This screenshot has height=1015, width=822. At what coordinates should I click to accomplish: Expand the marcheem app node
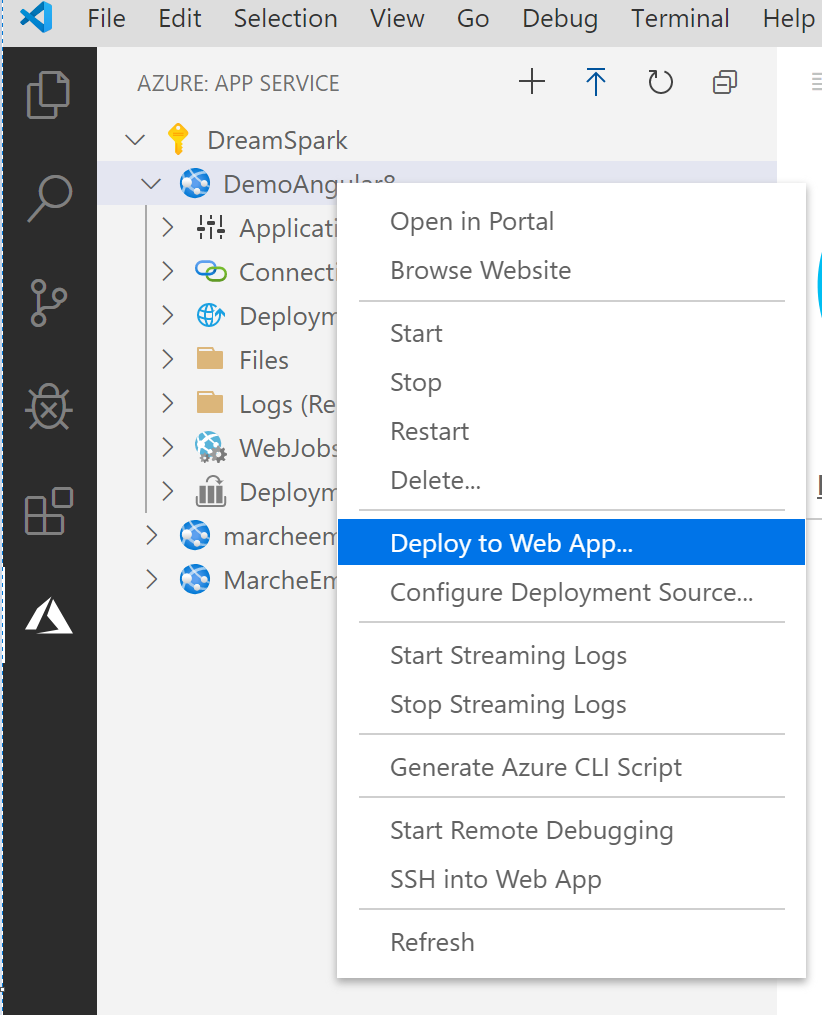(152, 535)
